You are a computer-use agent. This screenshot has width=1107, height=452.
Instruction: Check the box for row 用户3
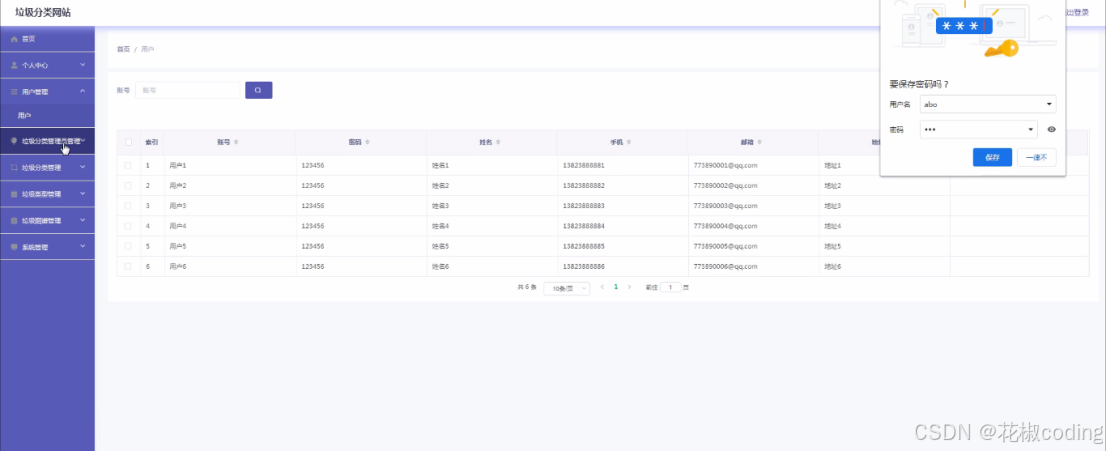[x=128, y=206]
